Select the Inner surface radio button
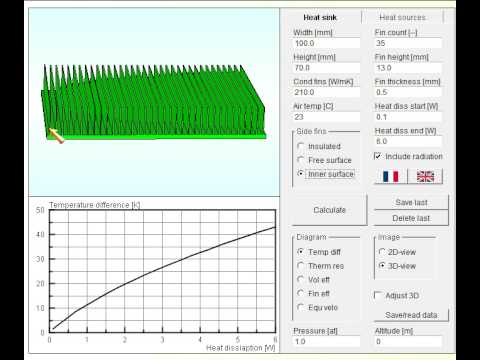The height and width of the screenshot is (360, 480). pos(301,174)
